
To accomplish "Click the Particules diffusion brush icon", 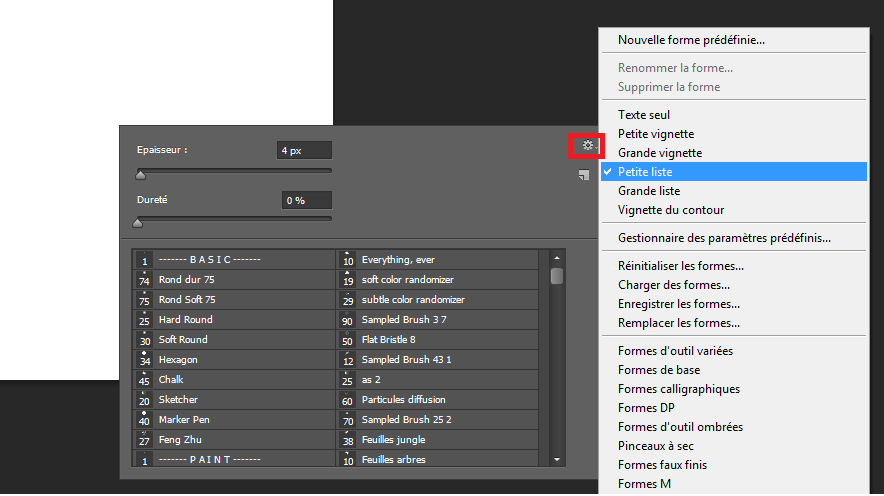I will 348,400.
